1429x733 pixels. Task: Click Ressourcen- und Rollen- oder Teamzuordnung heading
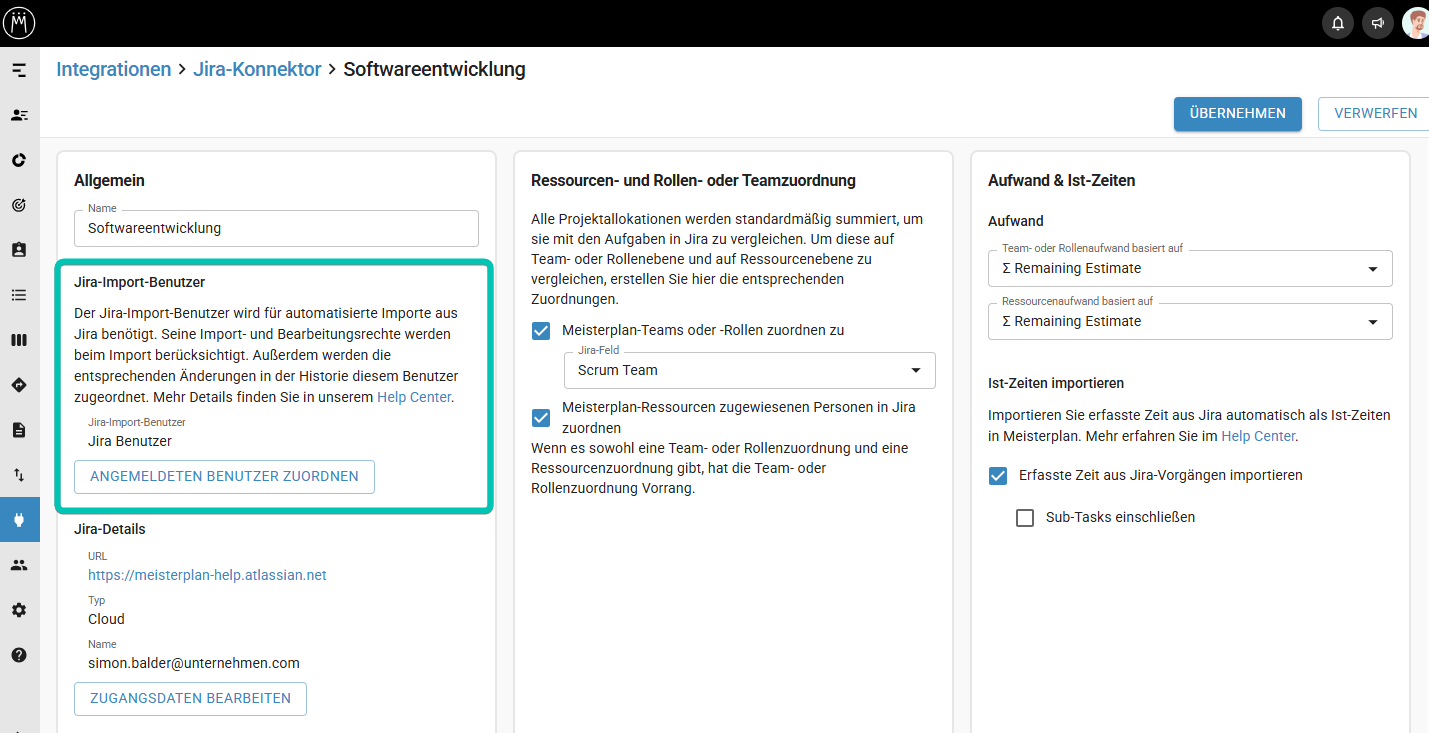click(693, 181)
